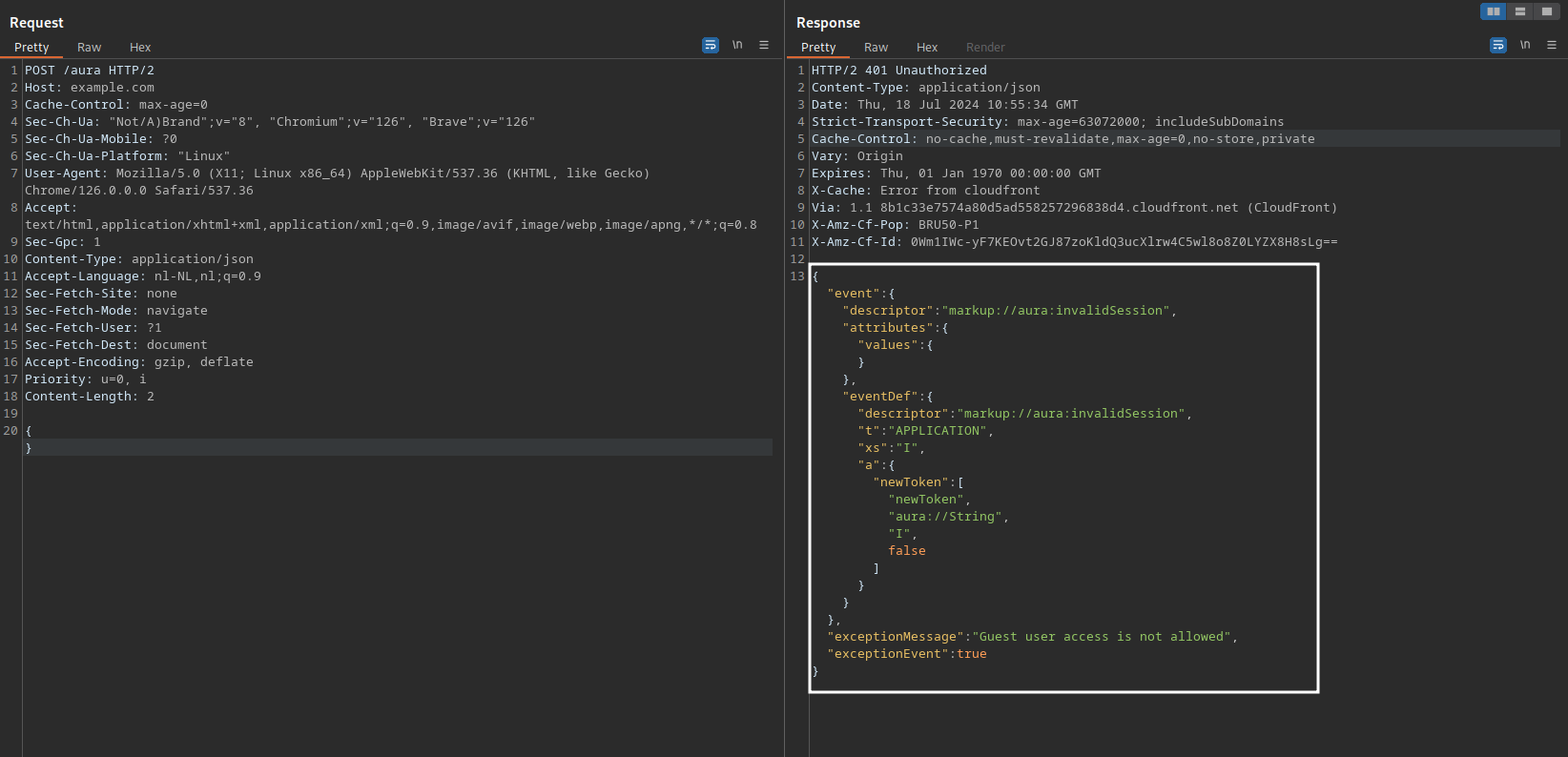Click 'Accept-Language: nl-NL,nl;q=0.9' header

[143, 276]
